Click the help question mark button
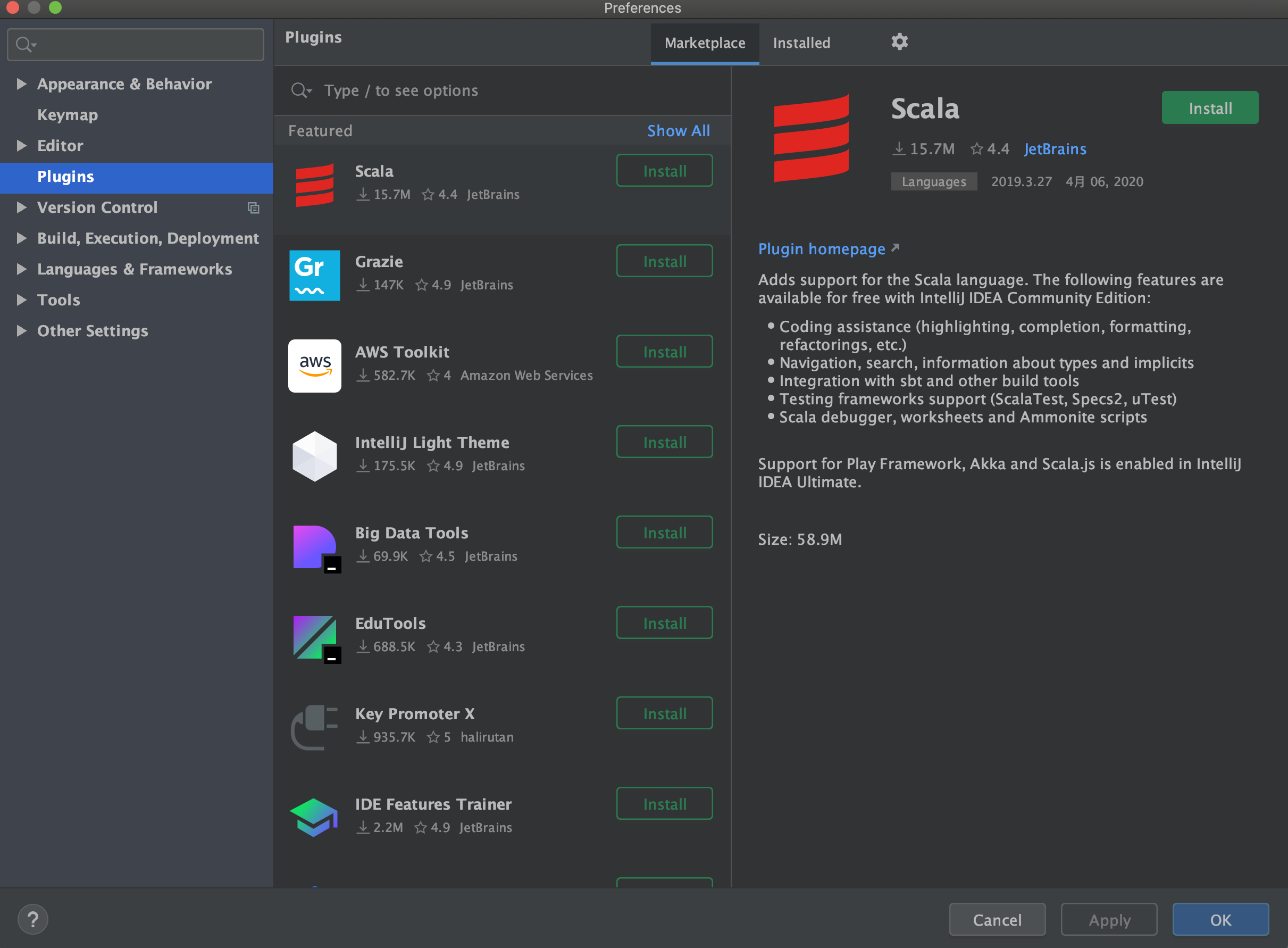Screen dimensions: 1288x948 [x=32, y=919]
